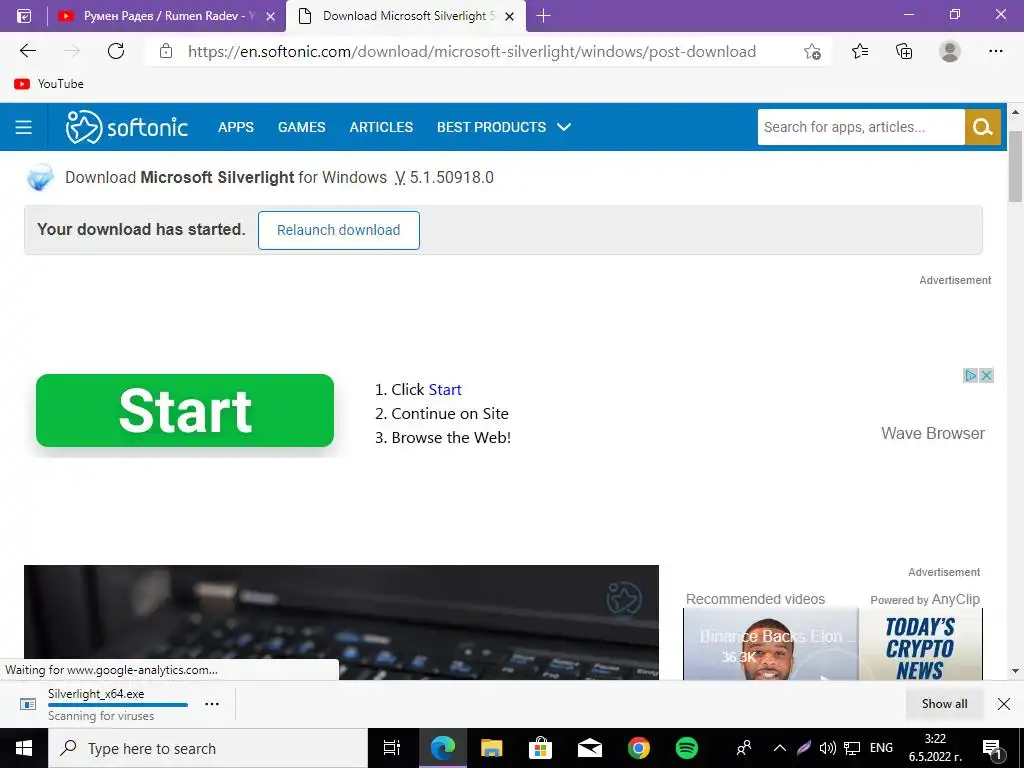
Task: Close the Download Microsoft Silverlight tab
Action: pyautogui.click(x=510, y=16)
